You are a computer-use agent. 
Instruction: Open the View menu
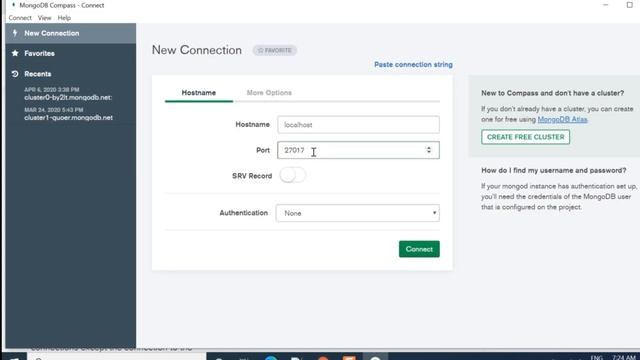44,18
